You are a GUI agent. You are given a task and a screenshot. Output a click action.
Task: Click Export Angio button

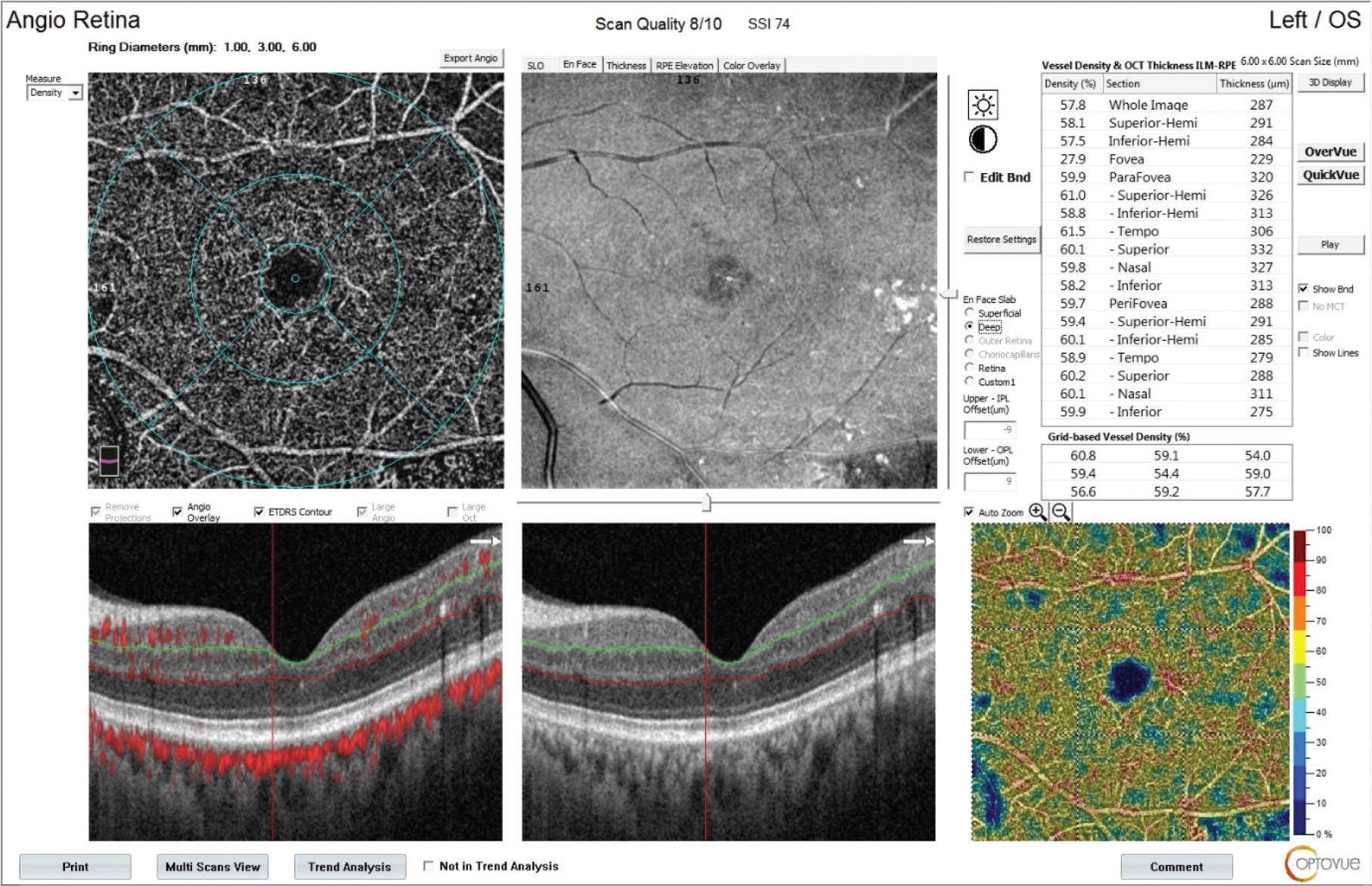(x=471, y=58)
